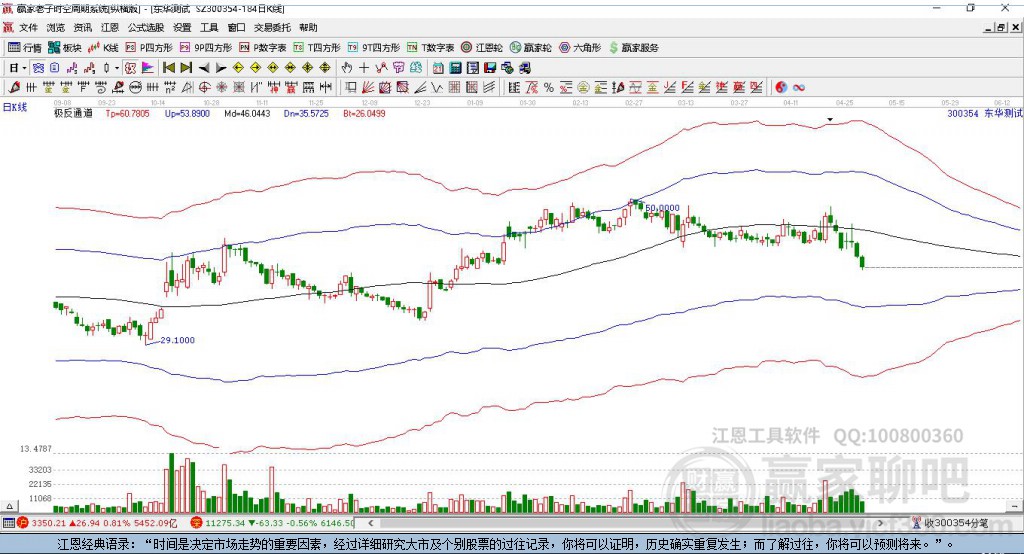Open the calendar 21 icon
Screen dimensions: 1024x554
tap(438, 68)
